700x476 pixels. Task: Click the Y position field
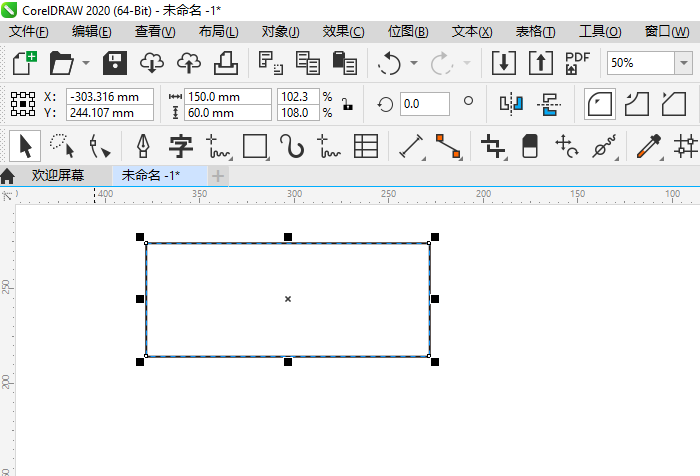click(x=110, y=113)
